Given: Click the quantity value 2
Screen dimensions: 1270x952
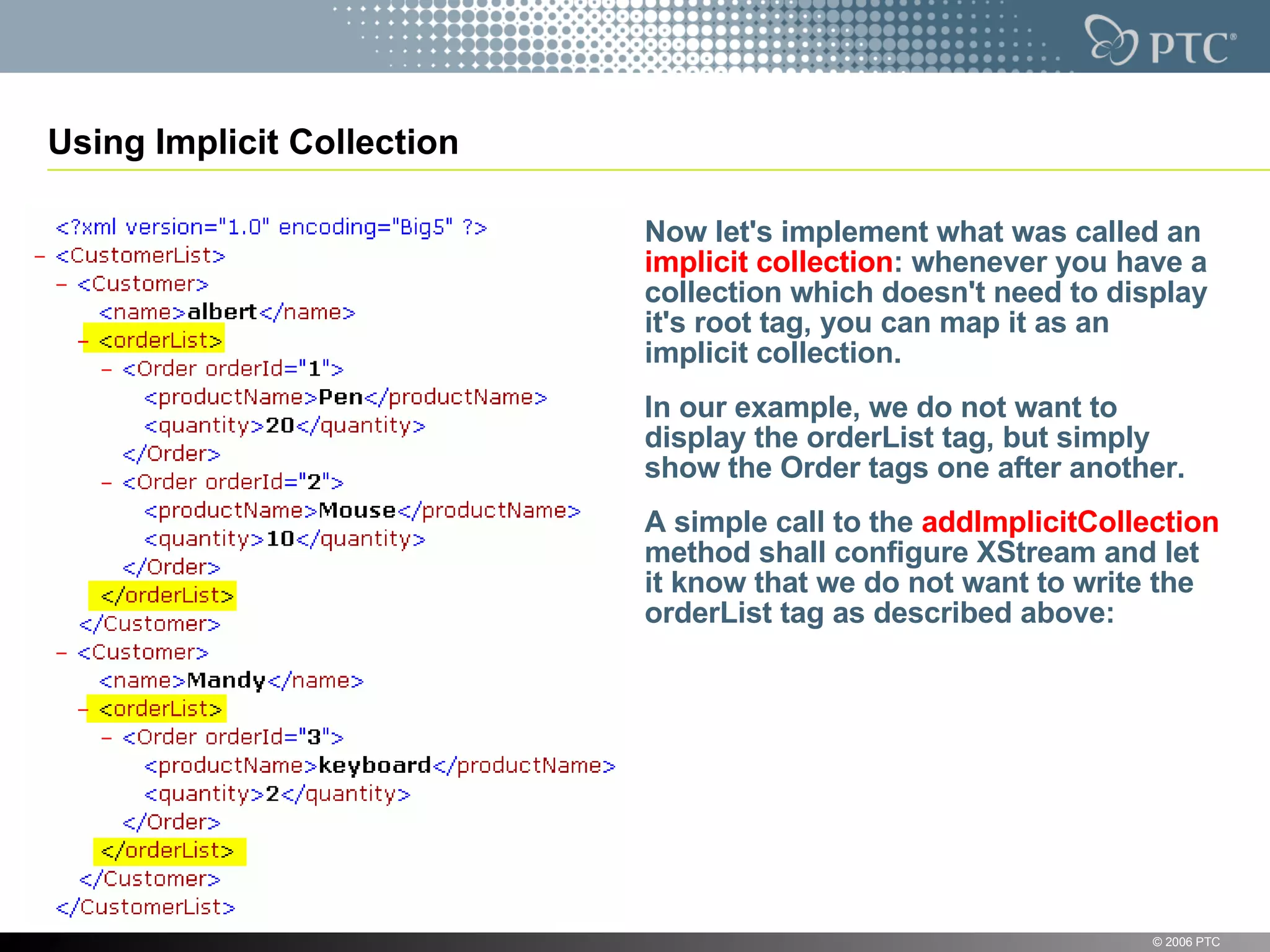Looking at the screenshot, I should [273, 794].
